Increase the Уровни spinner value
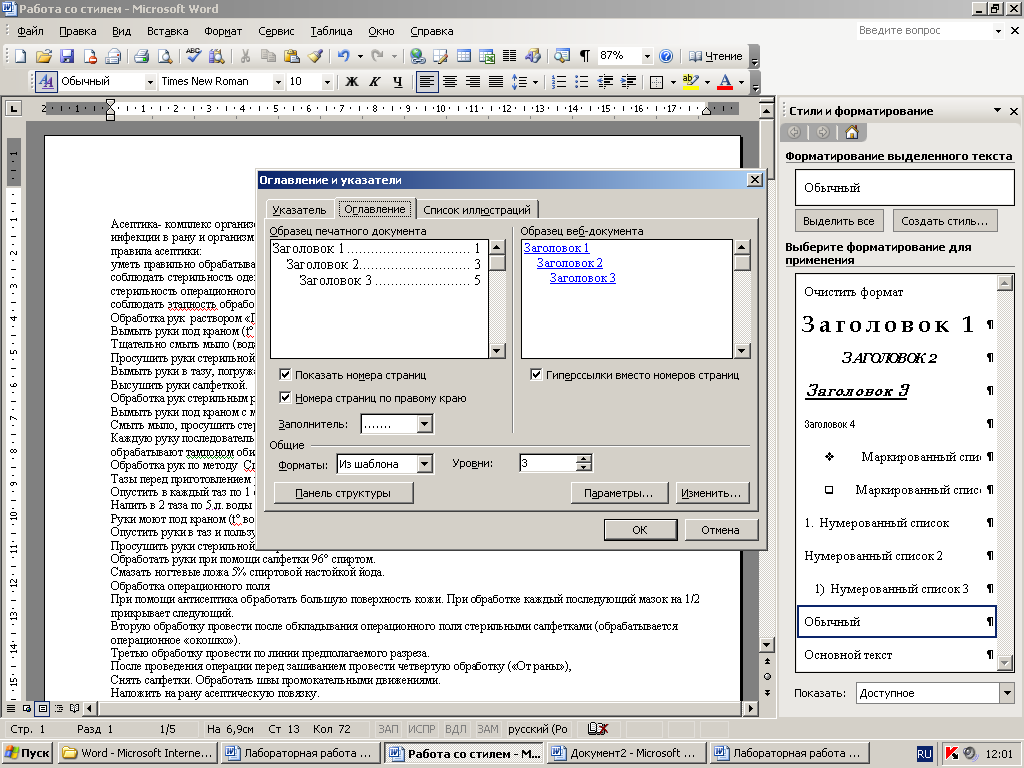 click(x=584, y=459)
